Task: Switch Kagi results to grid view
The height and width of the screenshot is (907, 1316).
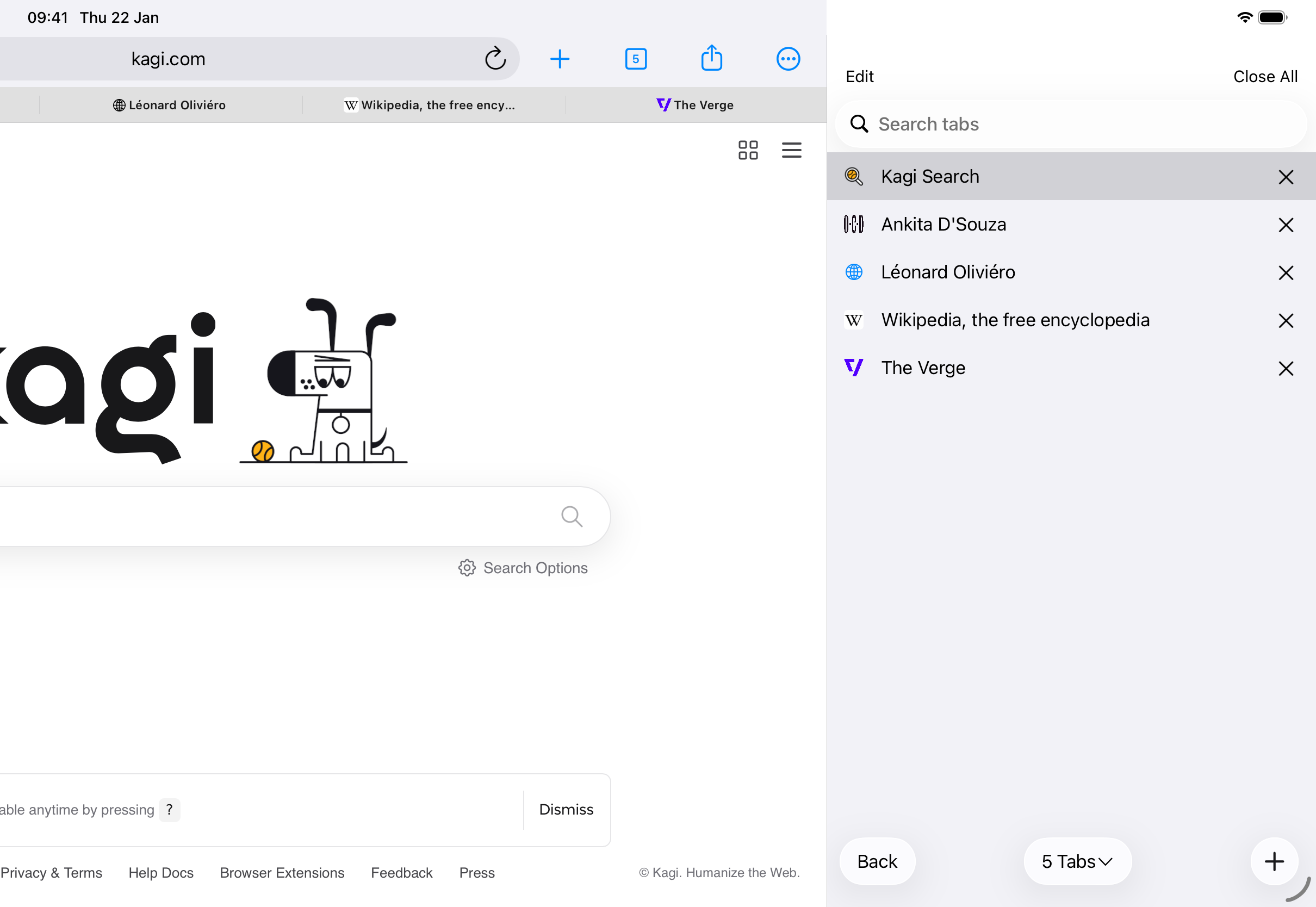Action: 748,150
